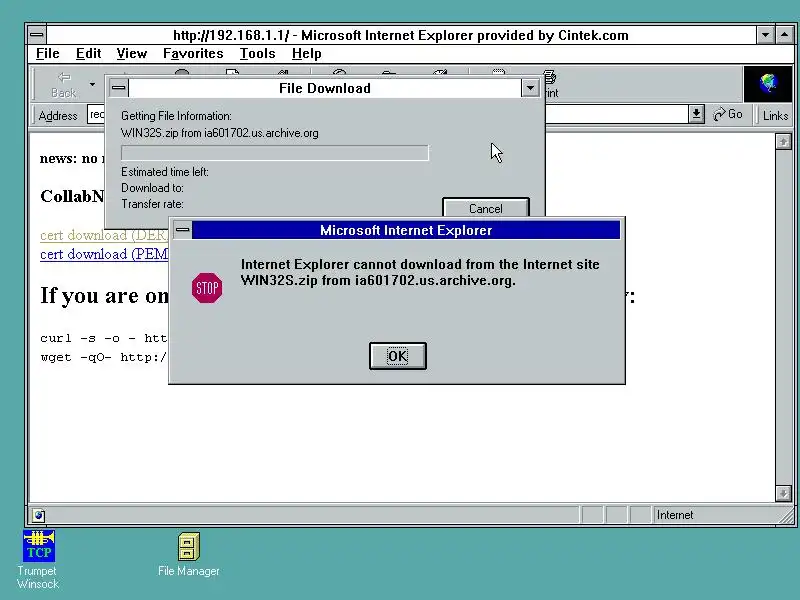
Task: Click the 'If you are on' heading
Action: 104,295
